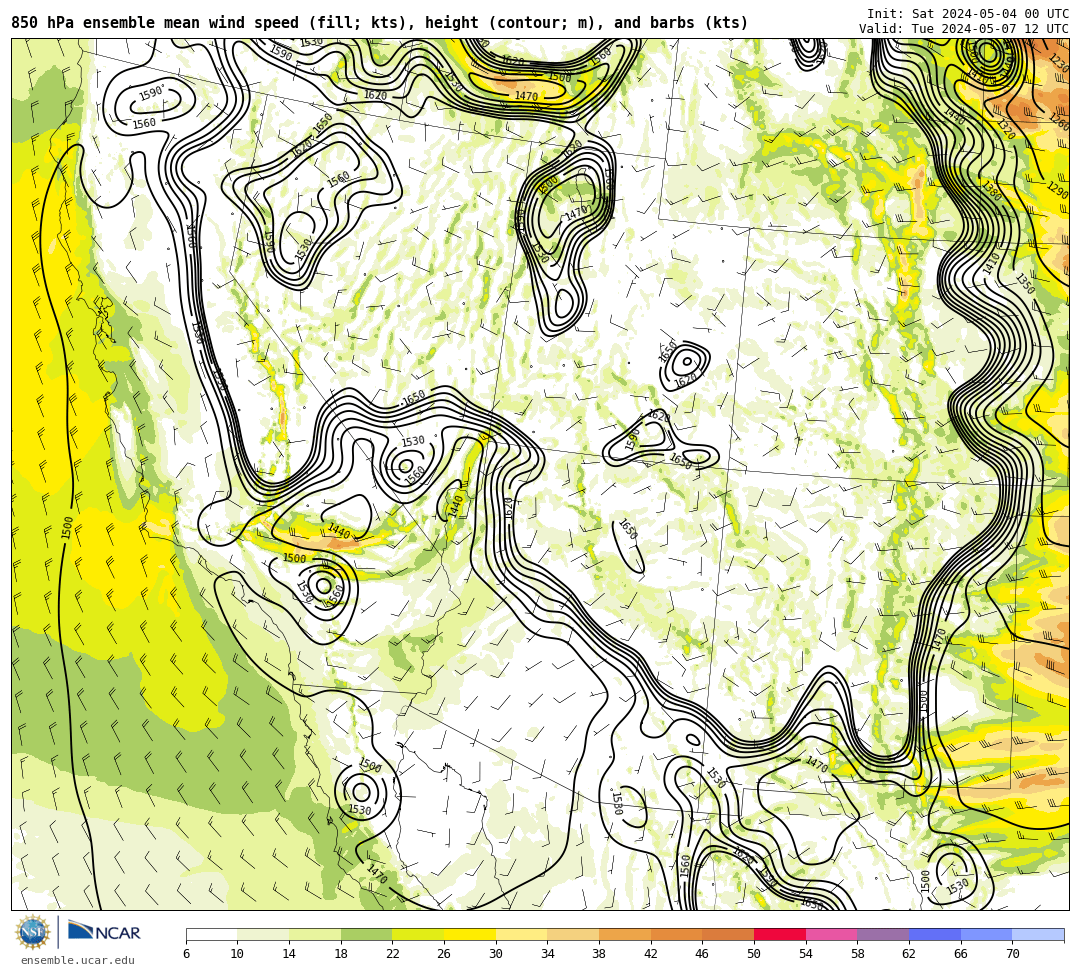Pick the pink 54–58 kts legend swatch
1080x973 pixels.
831,934
